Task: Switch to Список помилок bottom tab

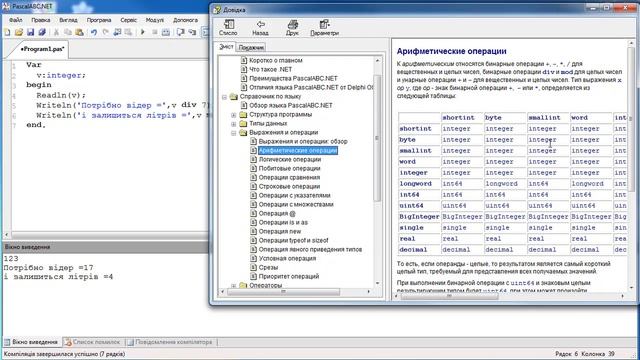Action: point(93,342)
